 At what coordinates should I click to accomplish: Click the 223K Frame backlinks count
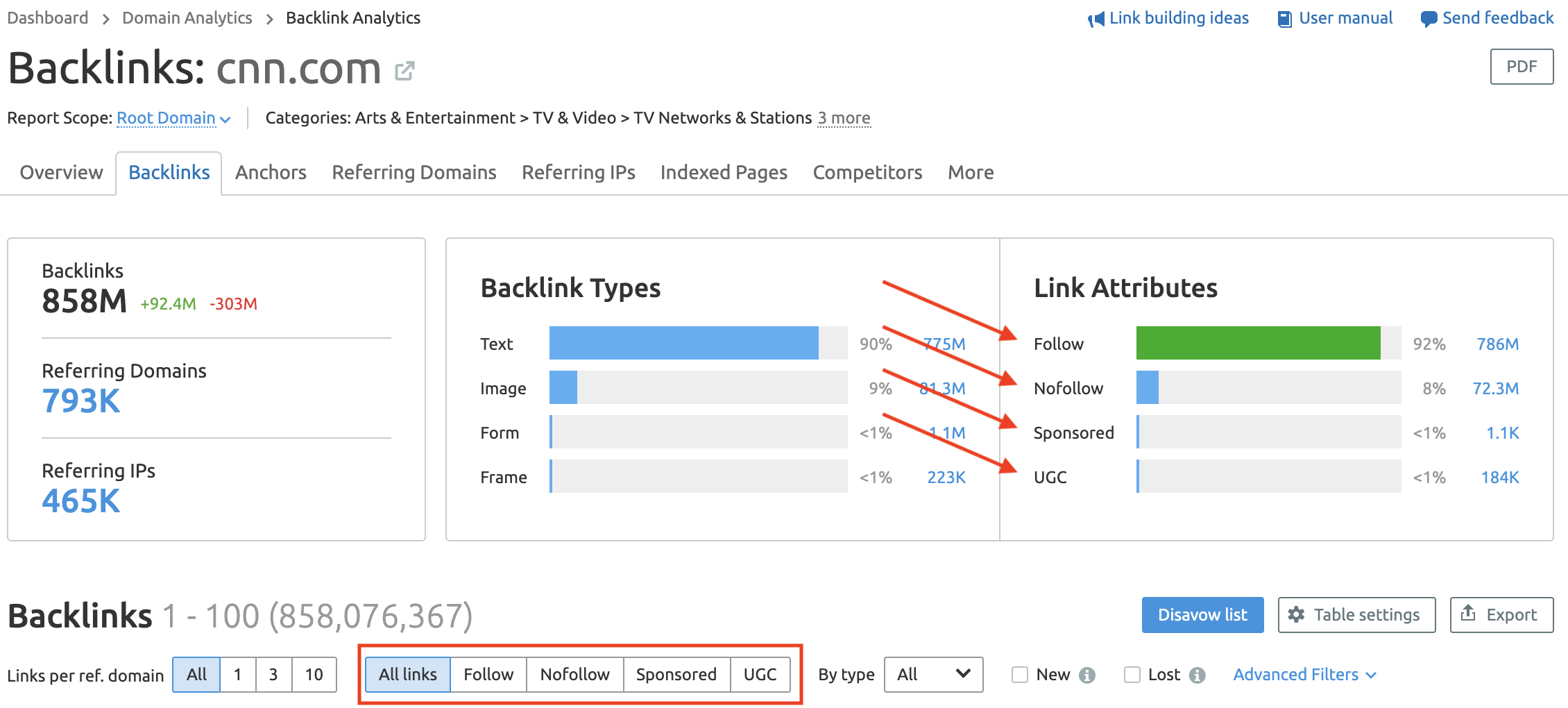coord(946,478)
